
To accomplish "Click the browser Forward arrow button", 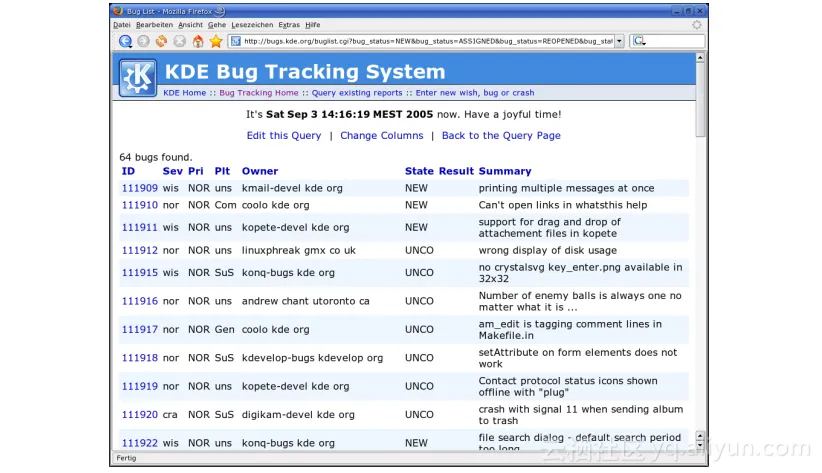I will click(143, 41).
